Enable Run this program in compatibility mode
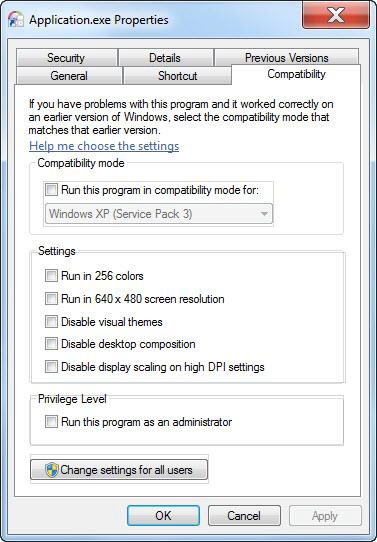 (x=51, y=190)
